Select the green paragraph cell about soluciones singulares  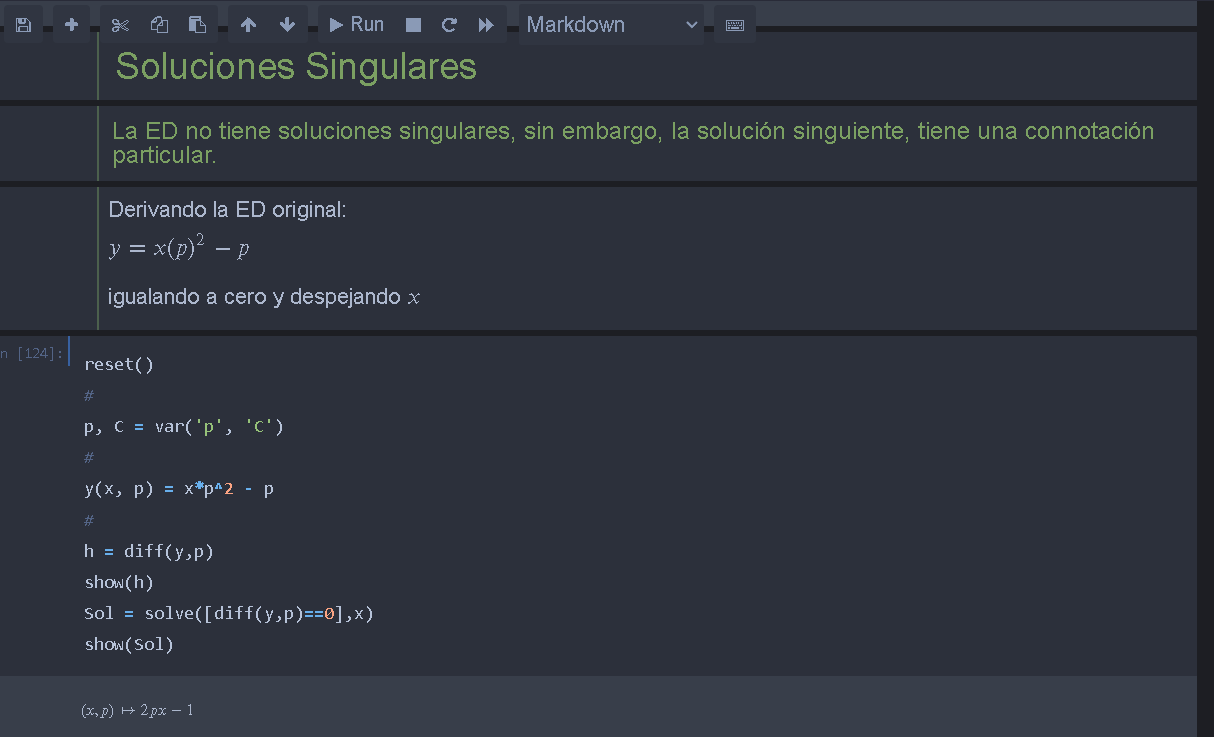(x=632, y=143)
